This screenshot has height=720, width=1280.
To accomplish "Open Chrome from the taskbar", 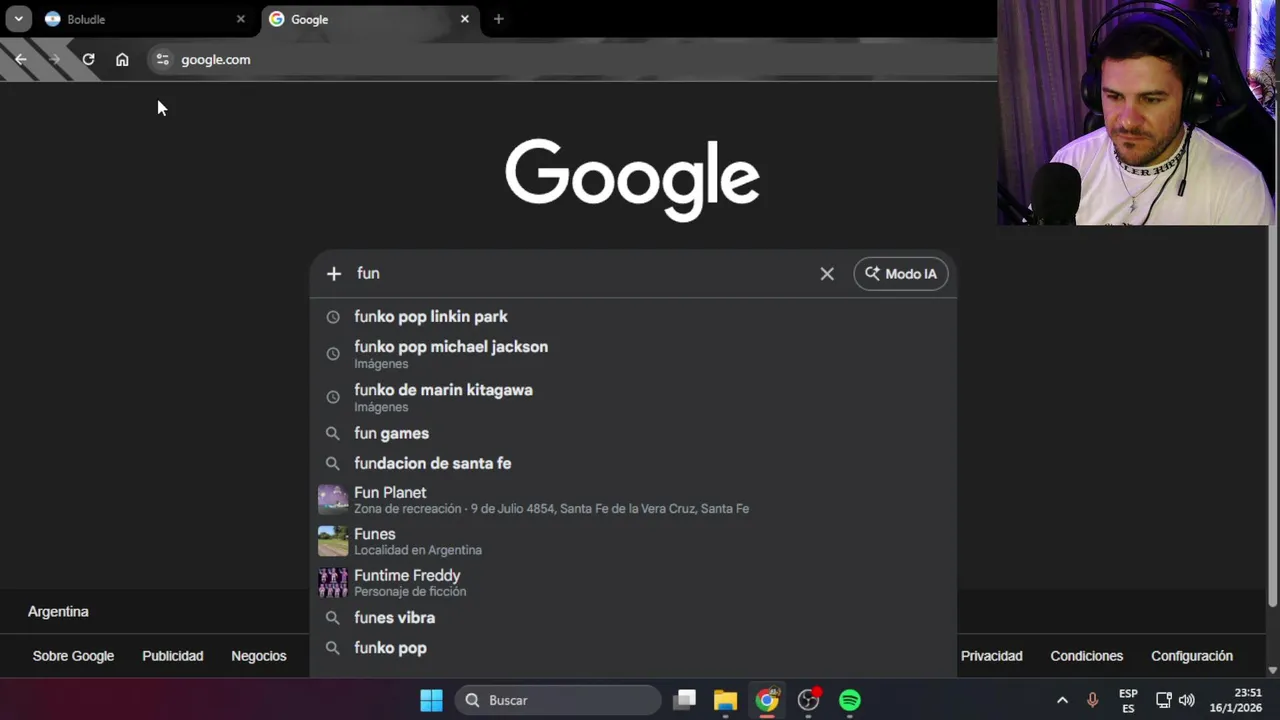I will tap(767, 700).
